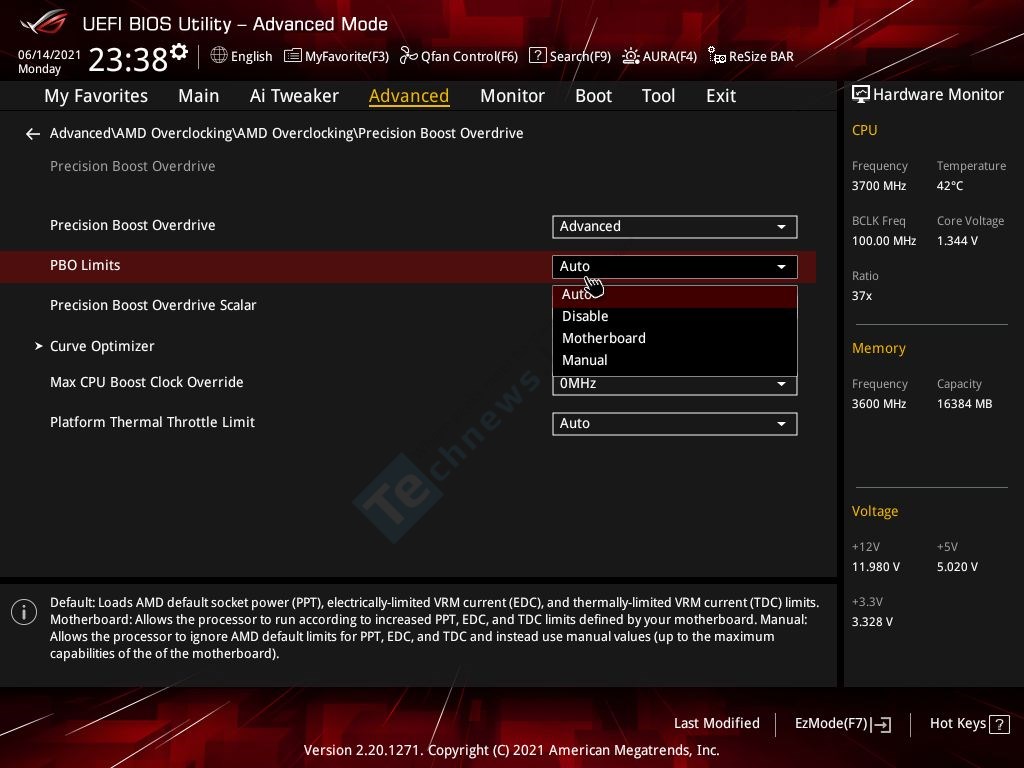
Task: Choose Manual in the PBO Limits list
Action: coord(675,360)
